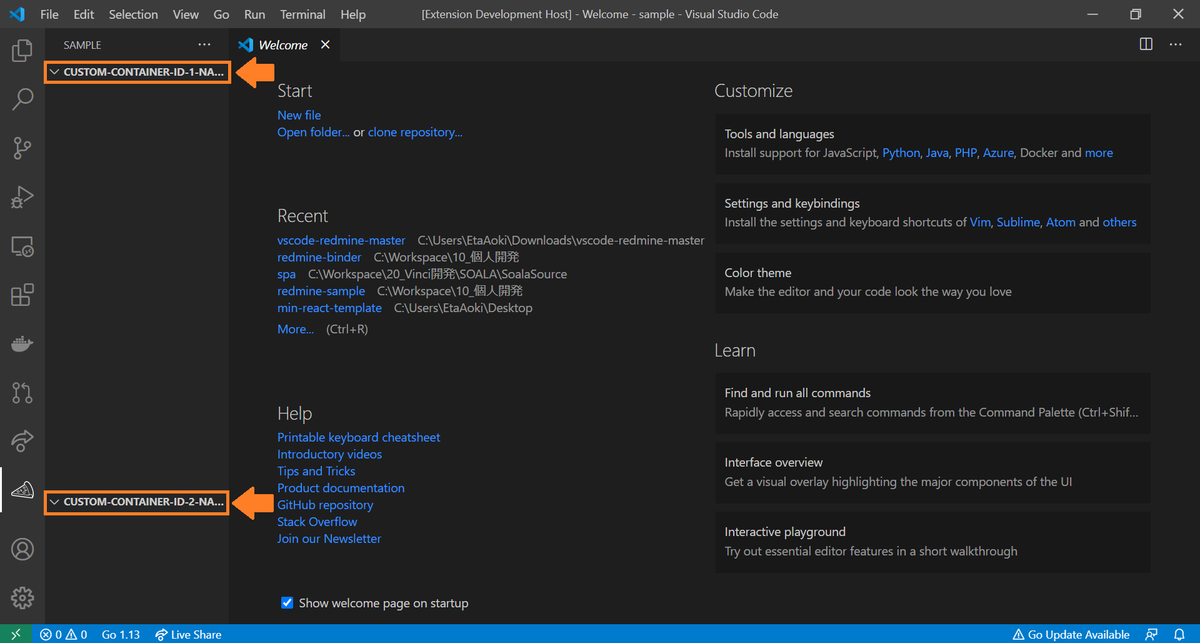Install Sublime keybindings link

1018,222
